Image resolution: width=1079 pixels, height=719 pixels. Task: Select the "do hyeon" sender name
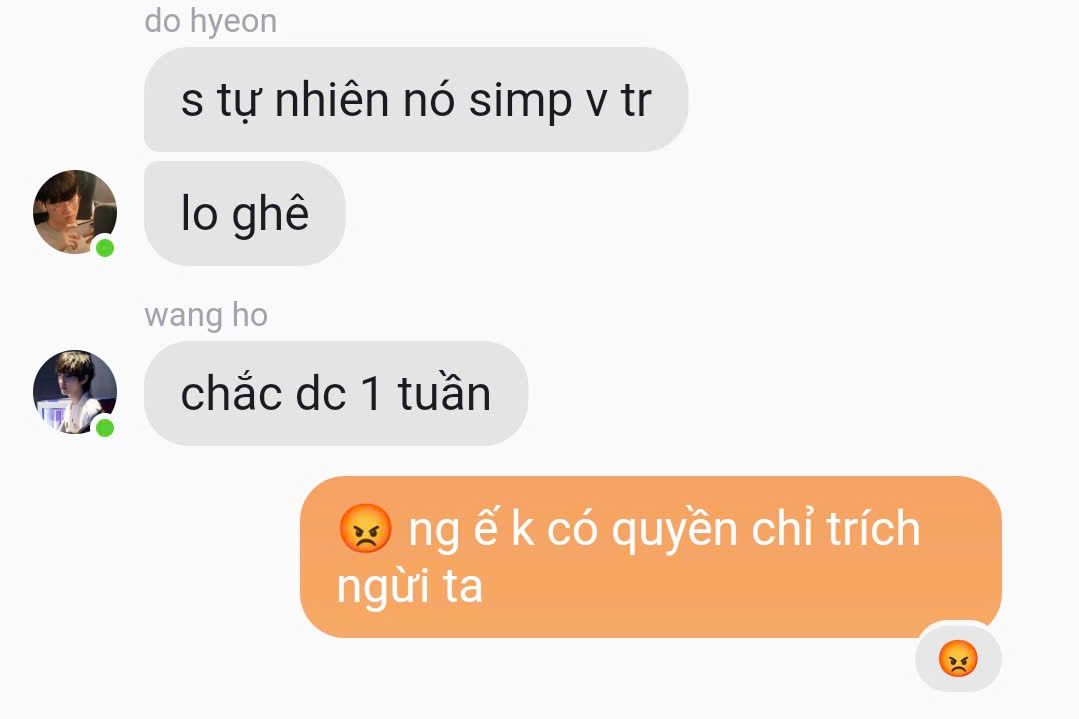tap(211, 21)
